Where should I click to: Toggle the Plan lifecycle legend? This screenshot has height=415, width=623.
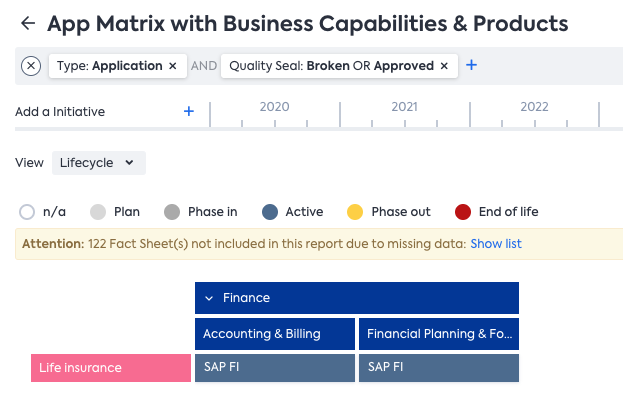click(x=98, y=212)
